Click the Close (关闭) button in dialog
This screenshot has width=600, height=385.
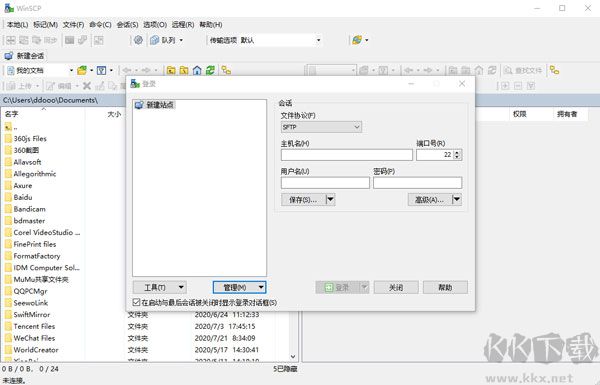click(x=396, y=287)
